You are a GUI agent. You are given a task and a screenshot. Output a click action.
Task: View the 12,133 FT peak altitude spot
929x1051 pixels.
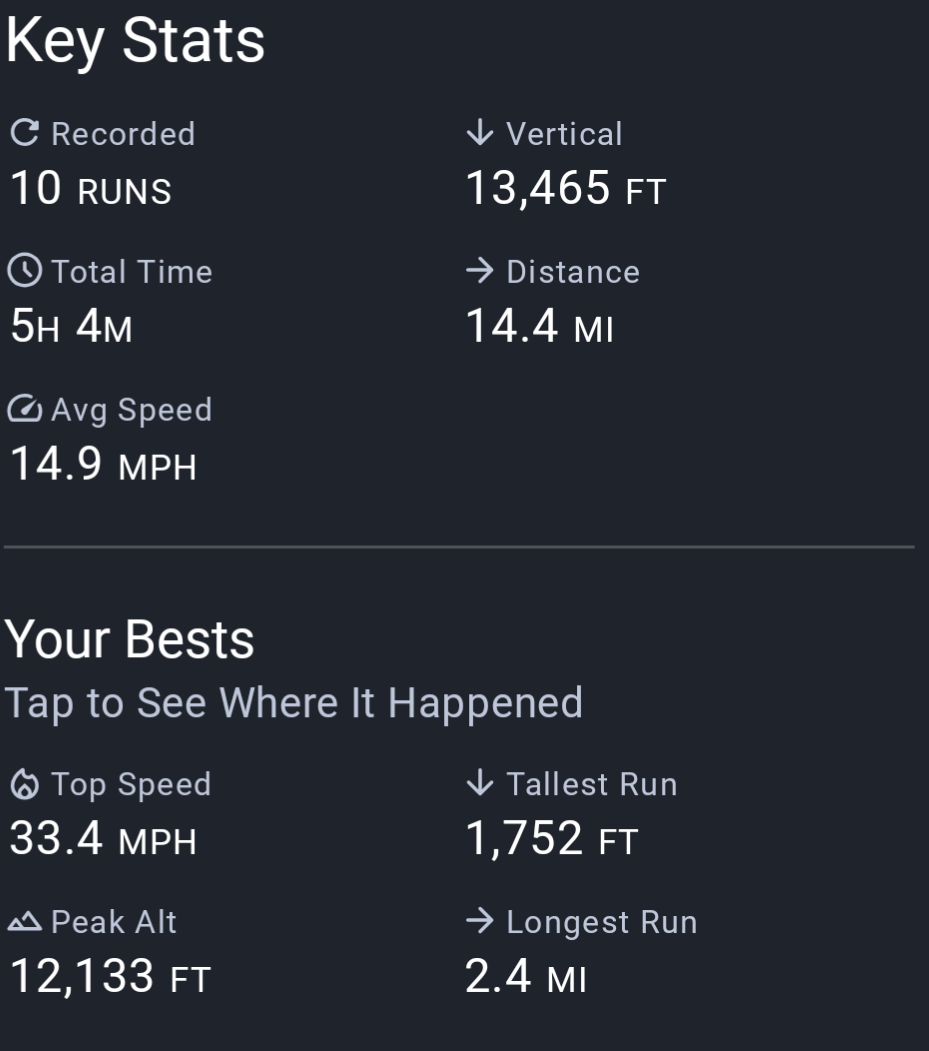(110, 977)
